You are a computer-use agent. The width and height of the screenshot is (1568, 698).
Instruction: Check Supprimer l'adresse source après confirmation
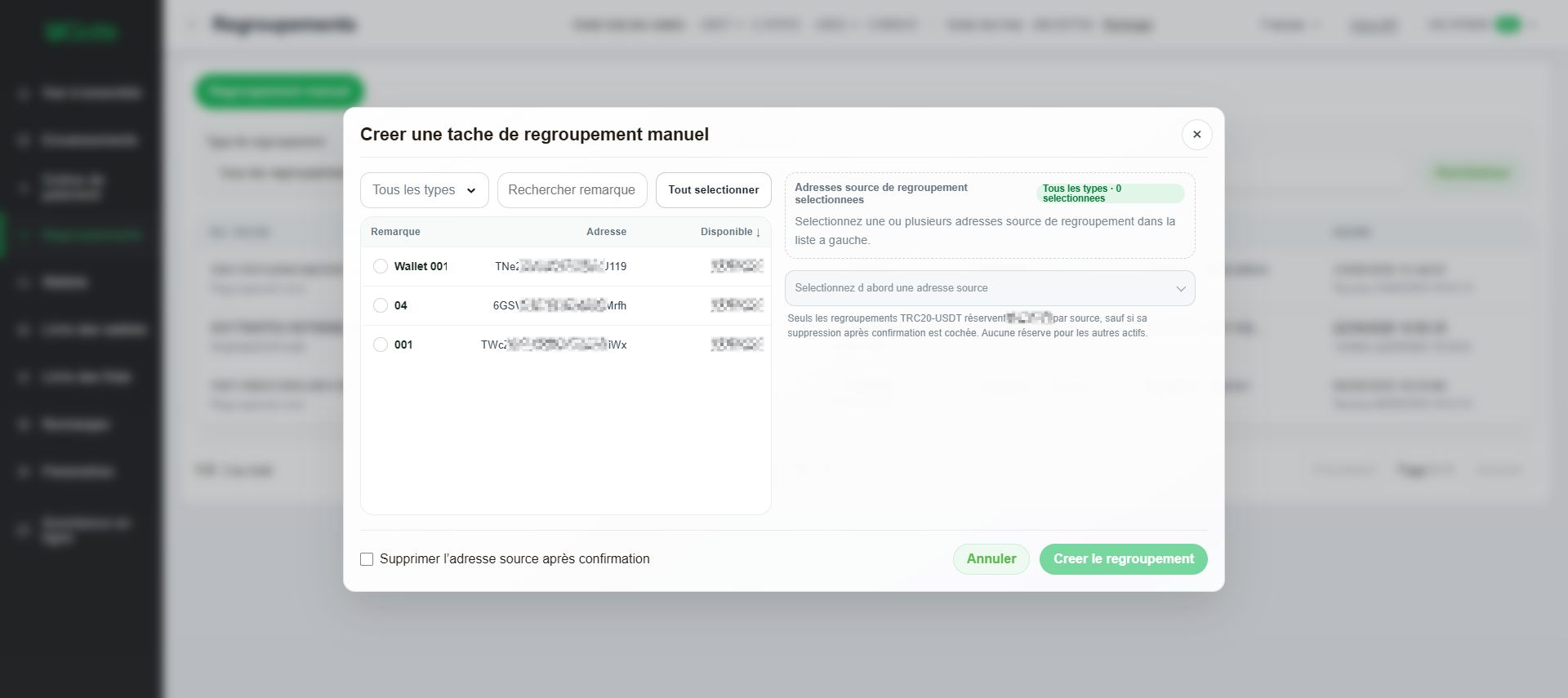point(367,559)
